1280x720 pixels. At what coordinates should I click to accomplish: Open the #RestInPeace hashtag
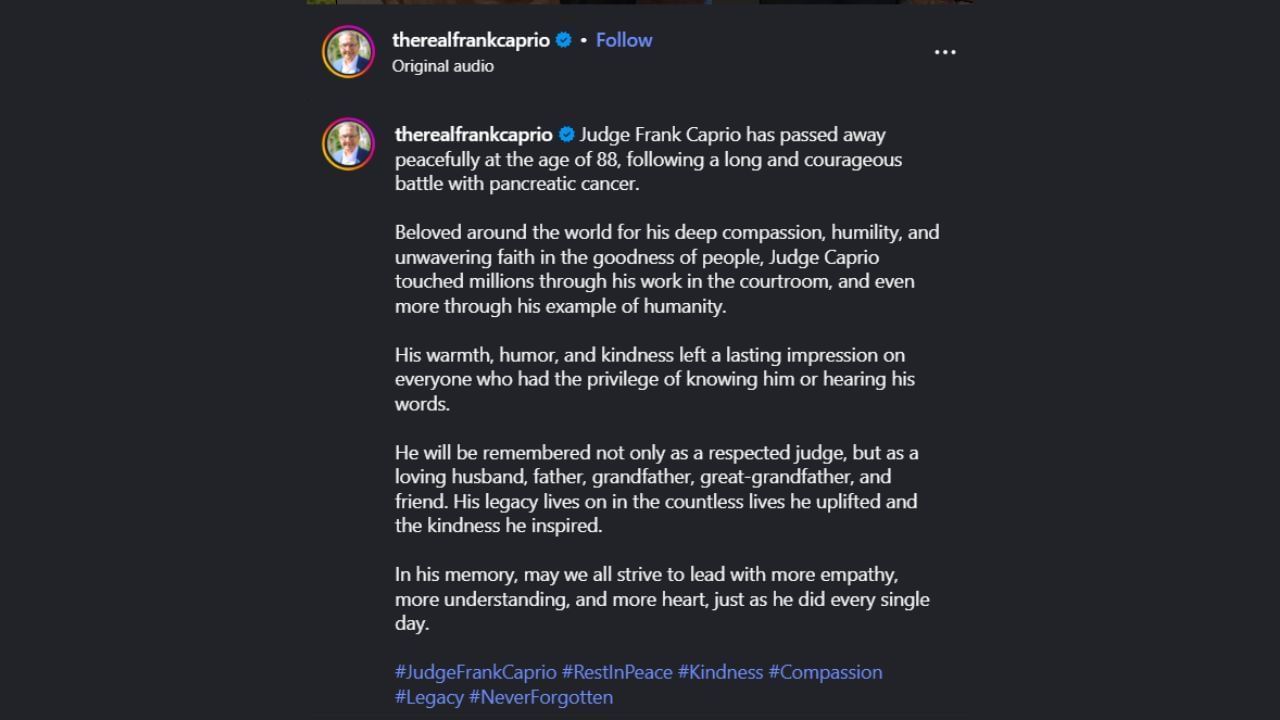(617, 672)
